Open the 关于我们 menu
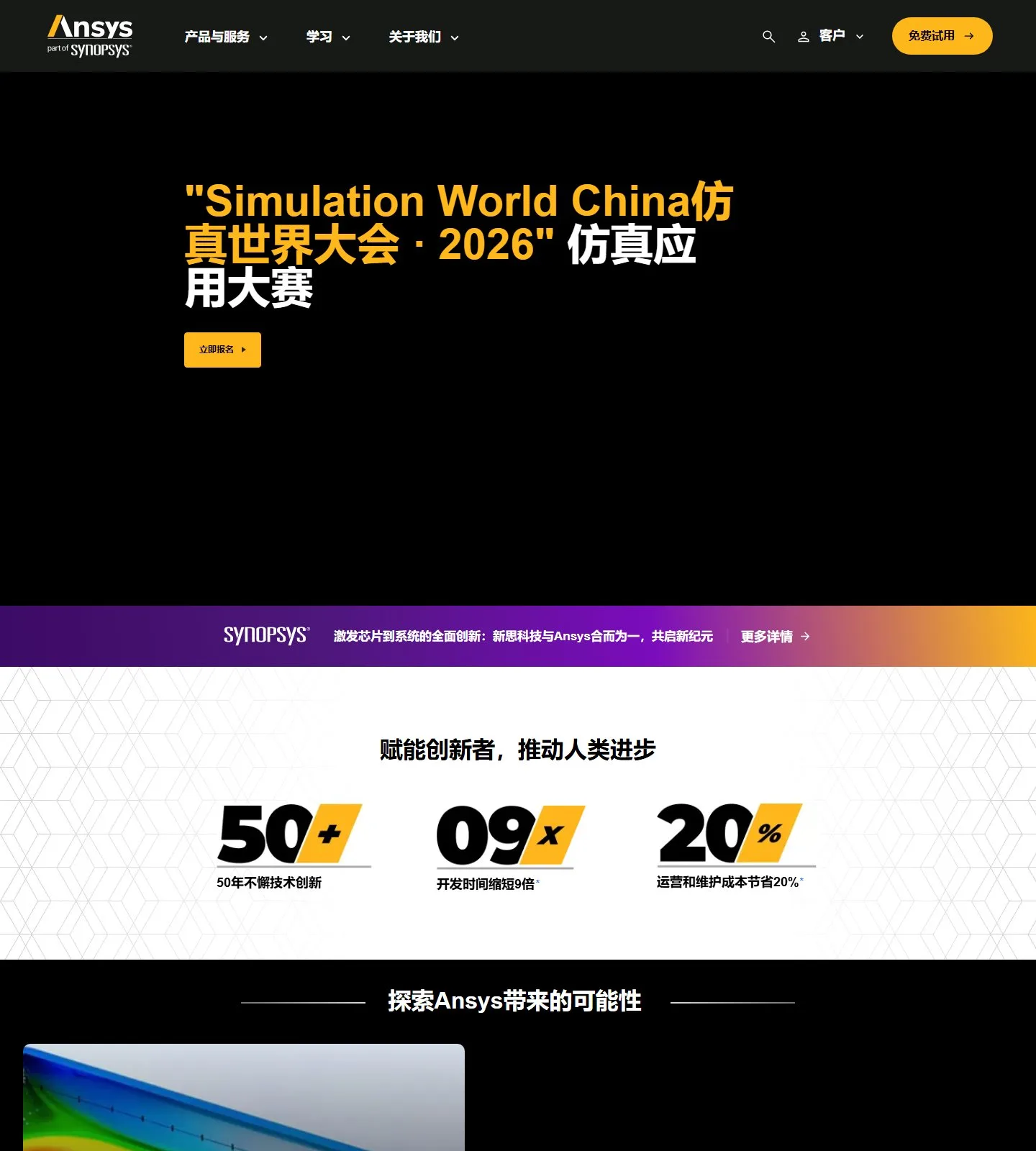Screen dimensions: 1036x1151 pos(424,37)
